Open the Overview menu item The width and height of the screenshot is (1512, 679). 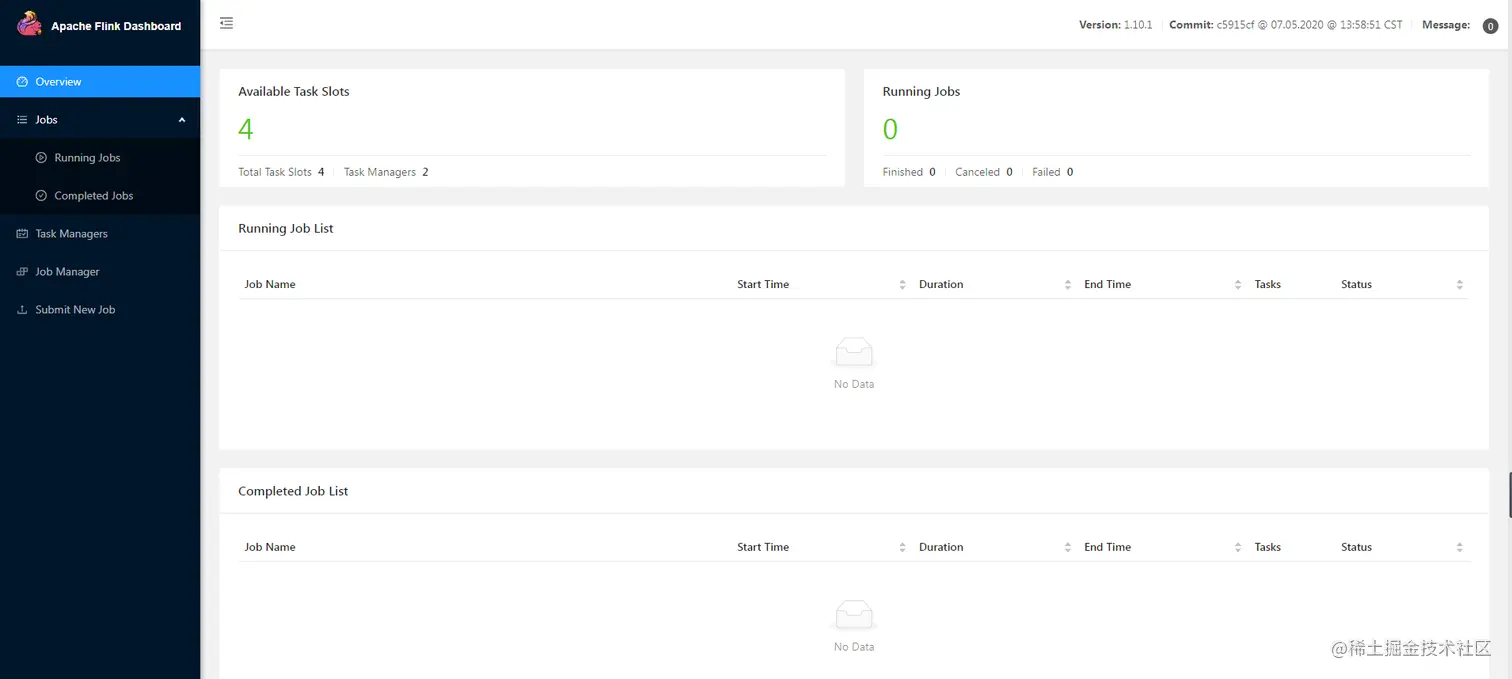[58, 82]
